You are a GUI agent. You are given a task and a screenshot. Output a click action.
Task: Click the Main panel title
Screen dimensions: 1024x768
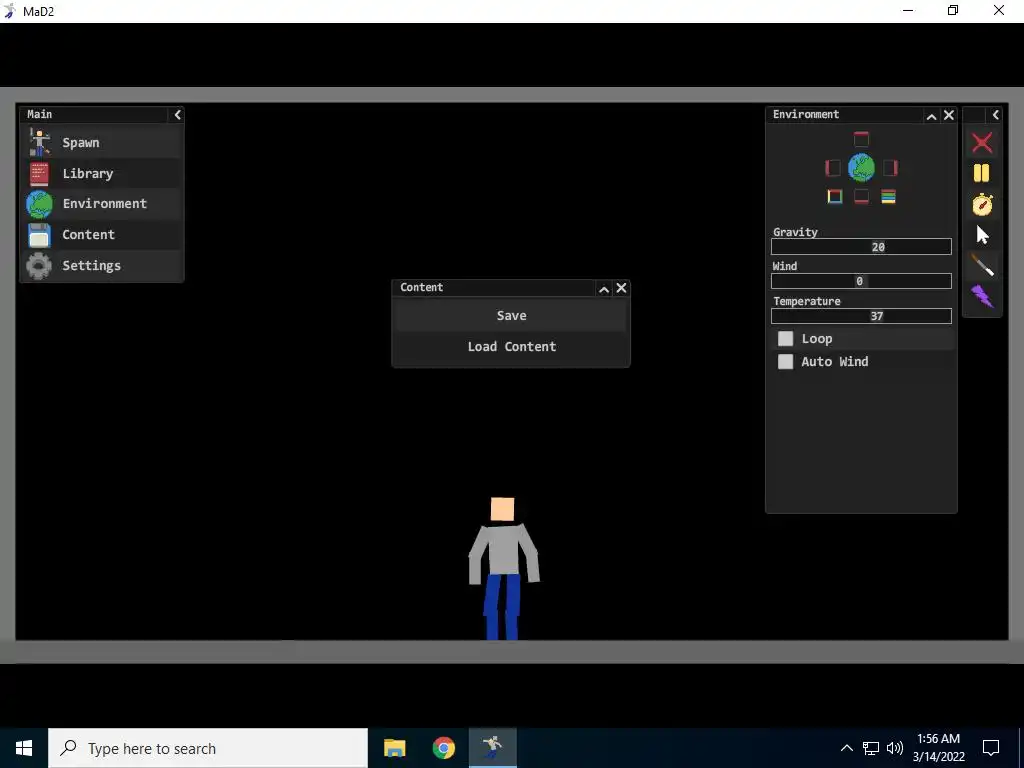39,114
